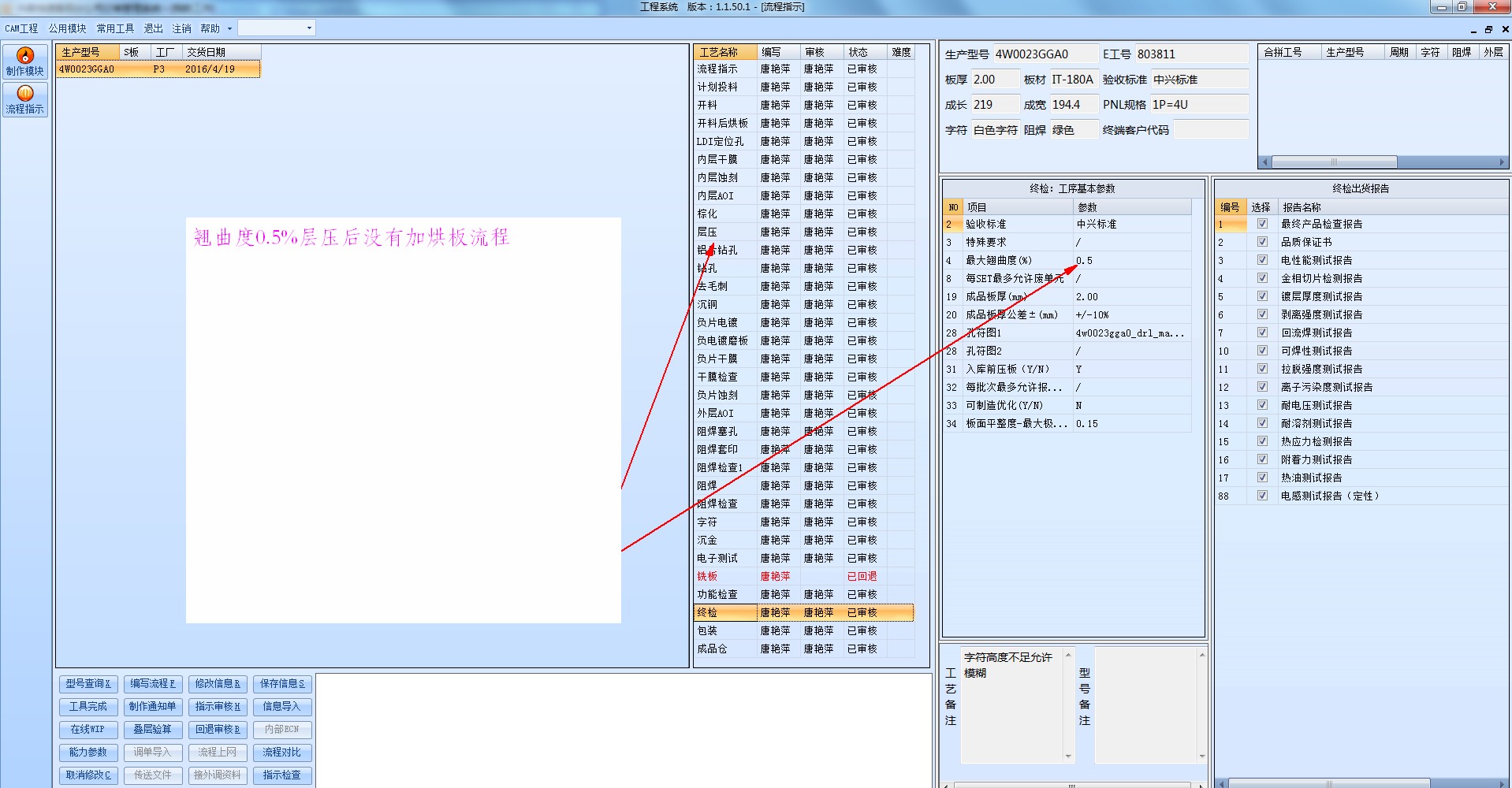Toggle checkbox for 电性能测试报告
1512x788 pixels.
pyautogui.click(x=1262, y=260)
